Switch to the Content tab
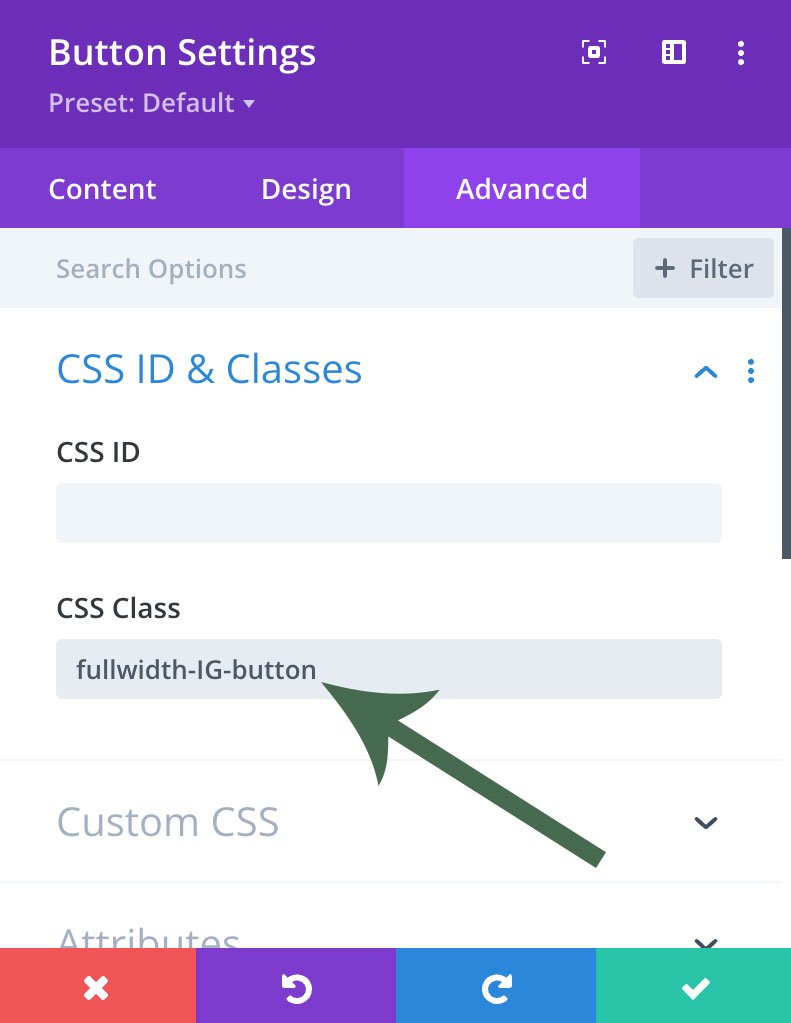The width and height of the screenshot is (791, 1023). tap(102, 189)
